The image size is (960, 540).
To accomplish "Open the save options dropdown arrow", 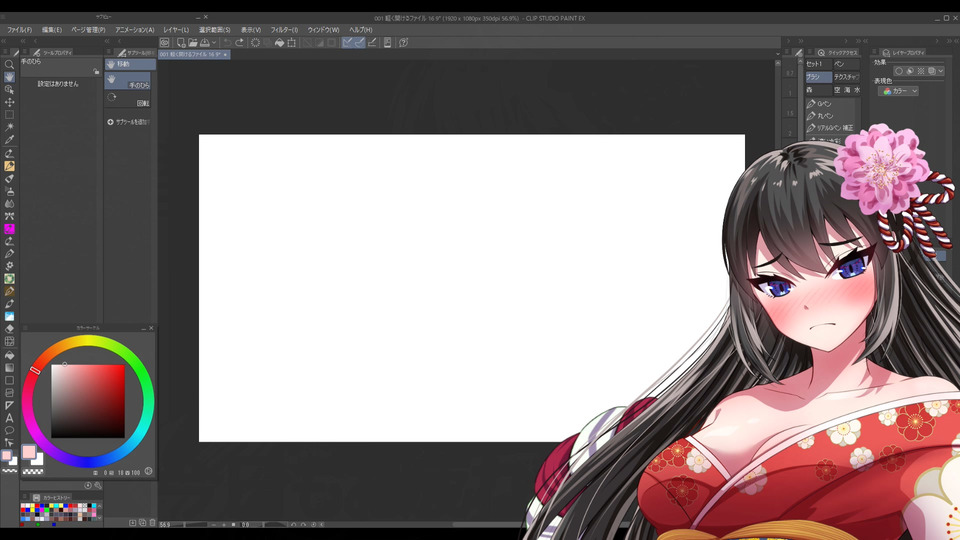I will click(213, 42).
